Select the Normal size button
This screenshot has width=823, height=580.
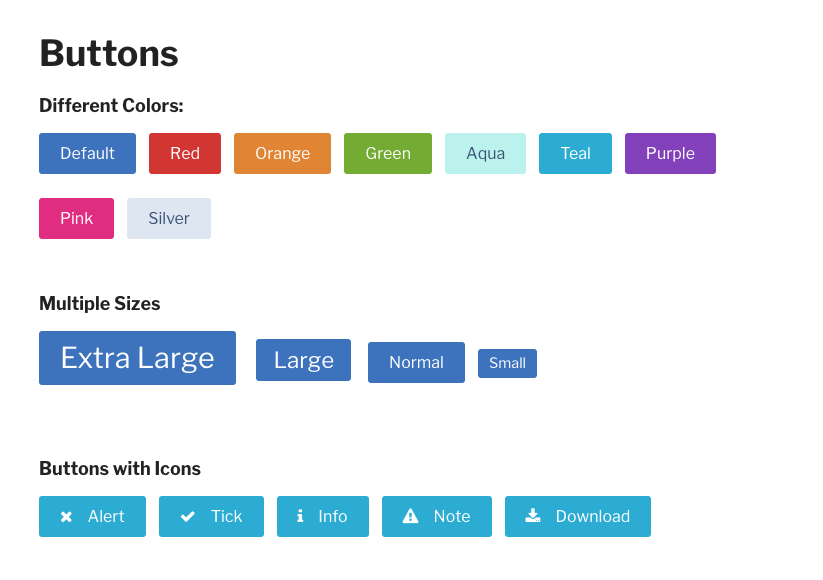tap(416, 363)
